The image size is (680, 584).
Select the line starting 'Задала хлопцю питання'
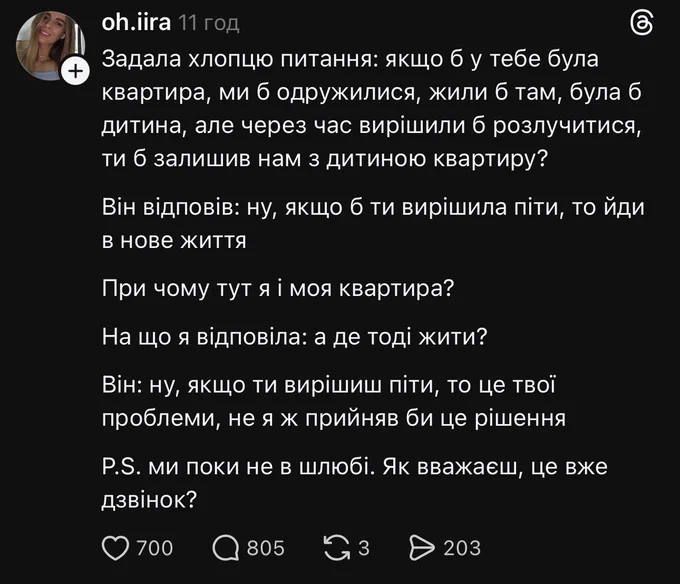click(x=350, y=59)
